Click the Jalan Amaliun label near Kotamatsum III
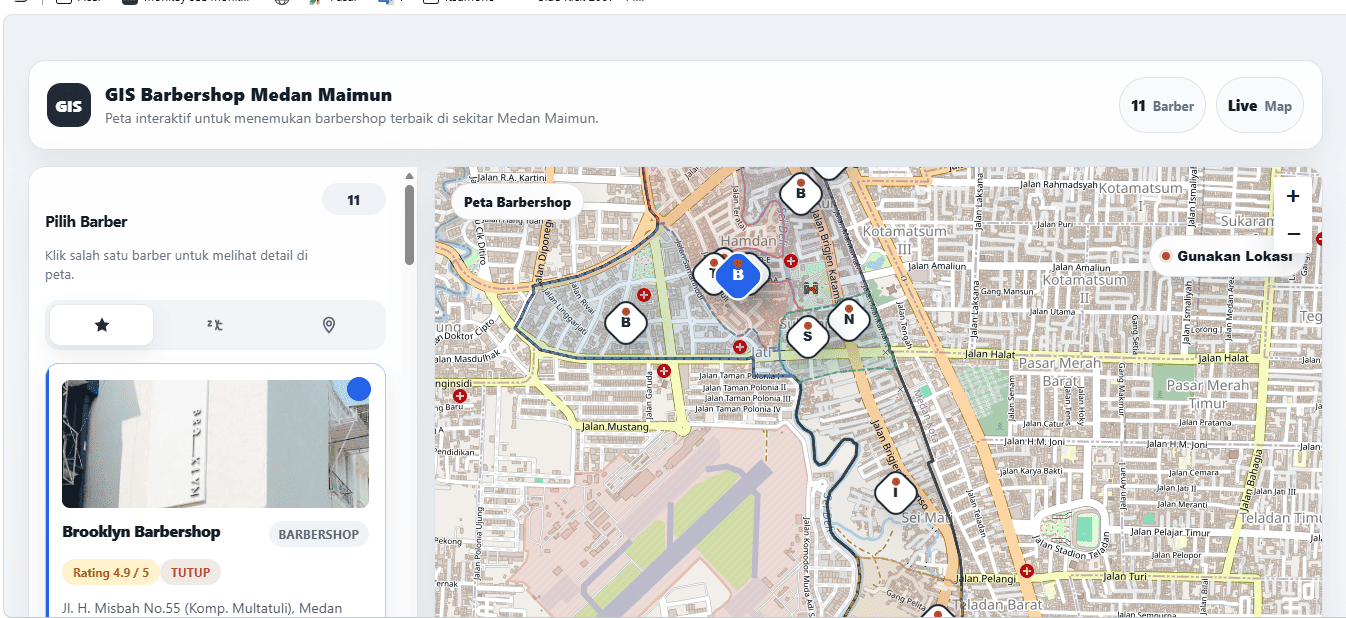This screenshot has height=618, width=1346. click(935, 267)
